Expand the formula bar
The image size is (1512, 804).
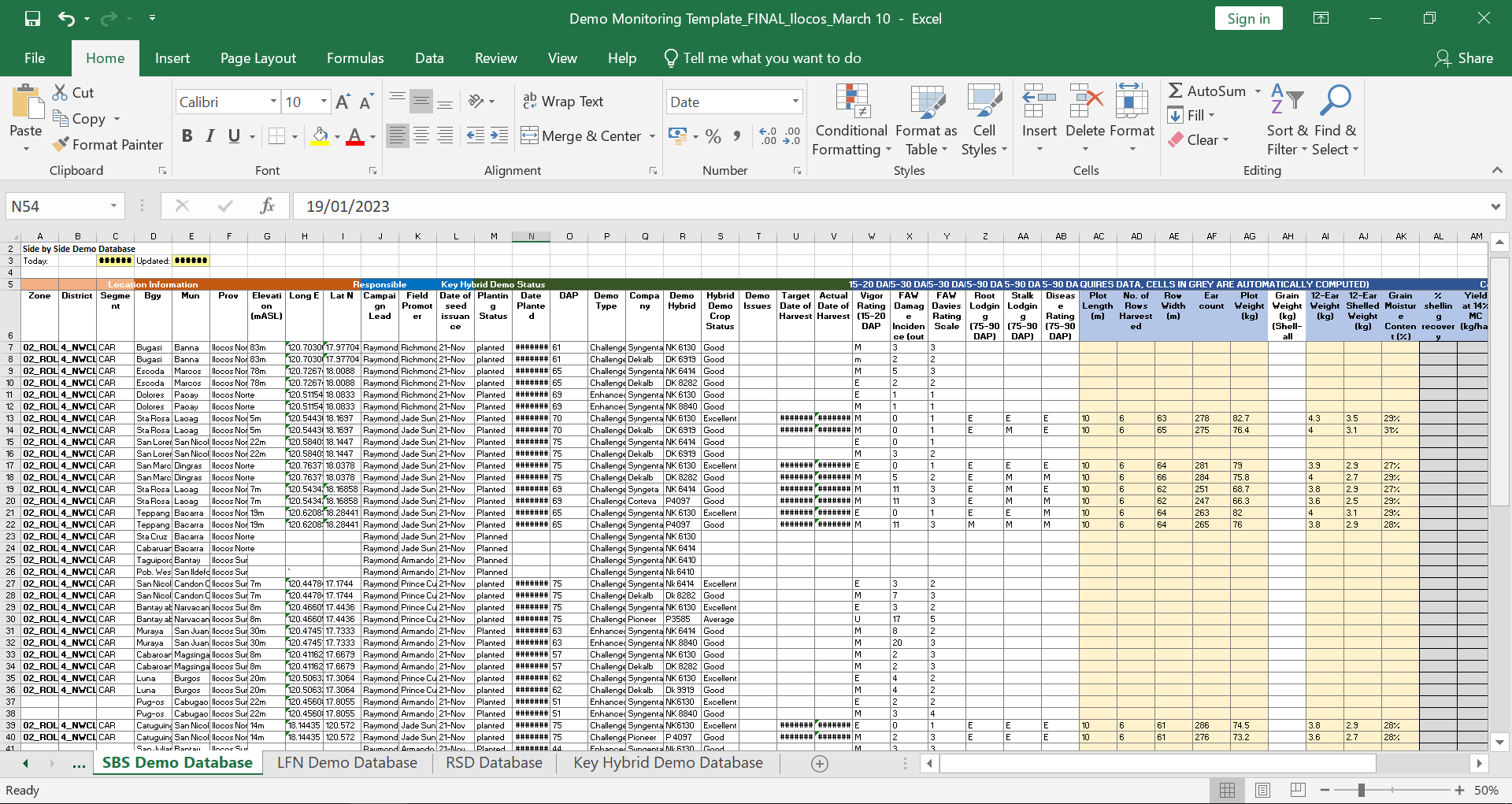point(1495,206)
